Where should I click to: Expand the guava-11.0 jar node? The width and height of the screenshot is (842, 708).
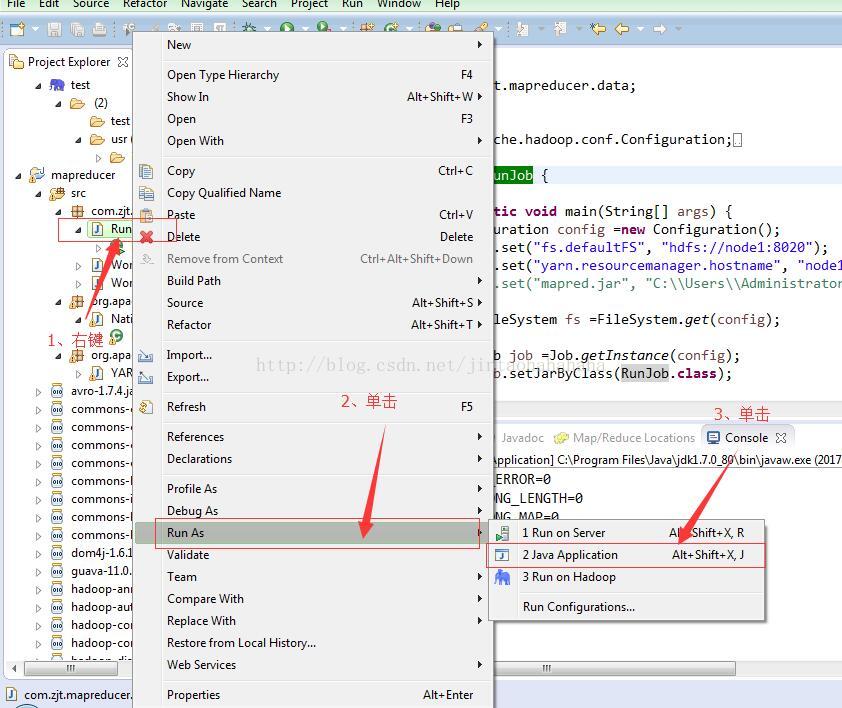tap(38, 572)
